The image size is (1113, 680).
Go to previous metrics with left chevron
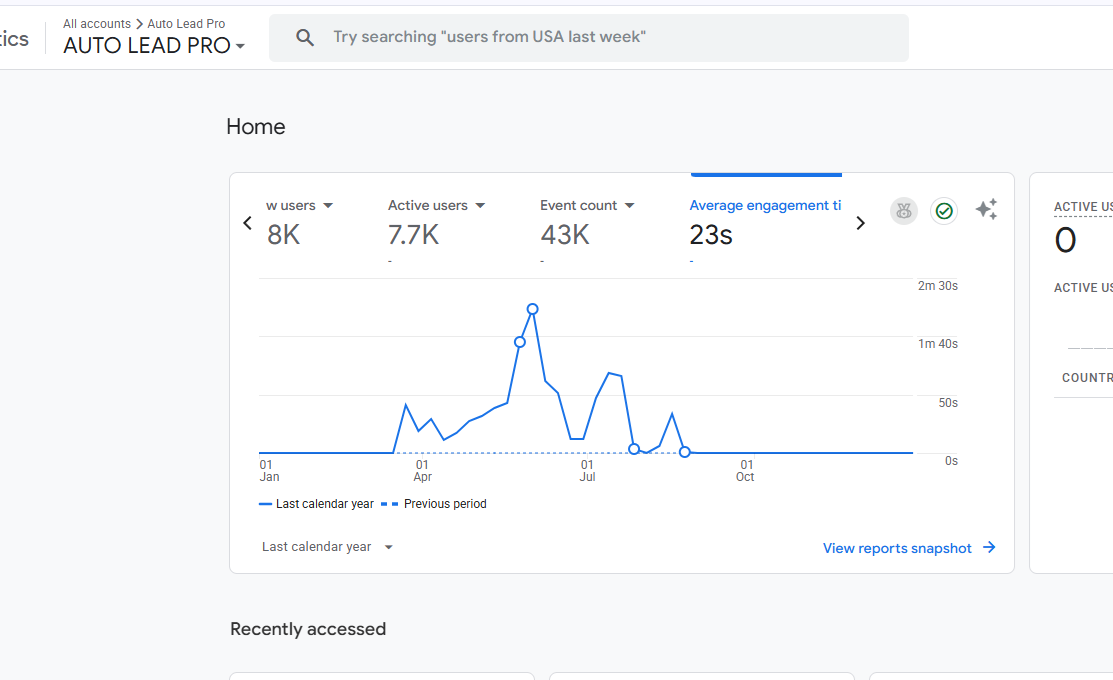(247, 223)
